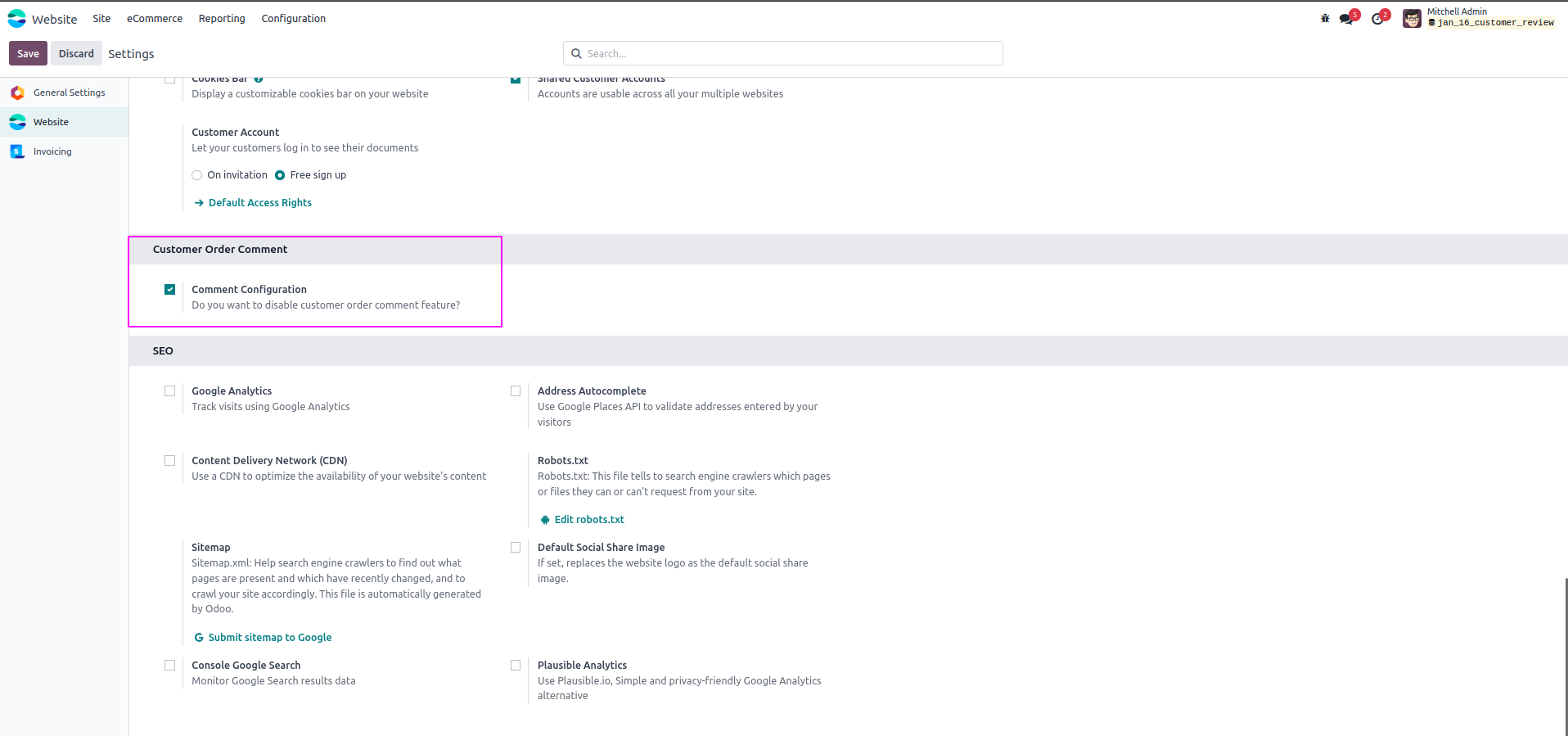Click the Save button

pyautogui.click(x=28, y=54)
